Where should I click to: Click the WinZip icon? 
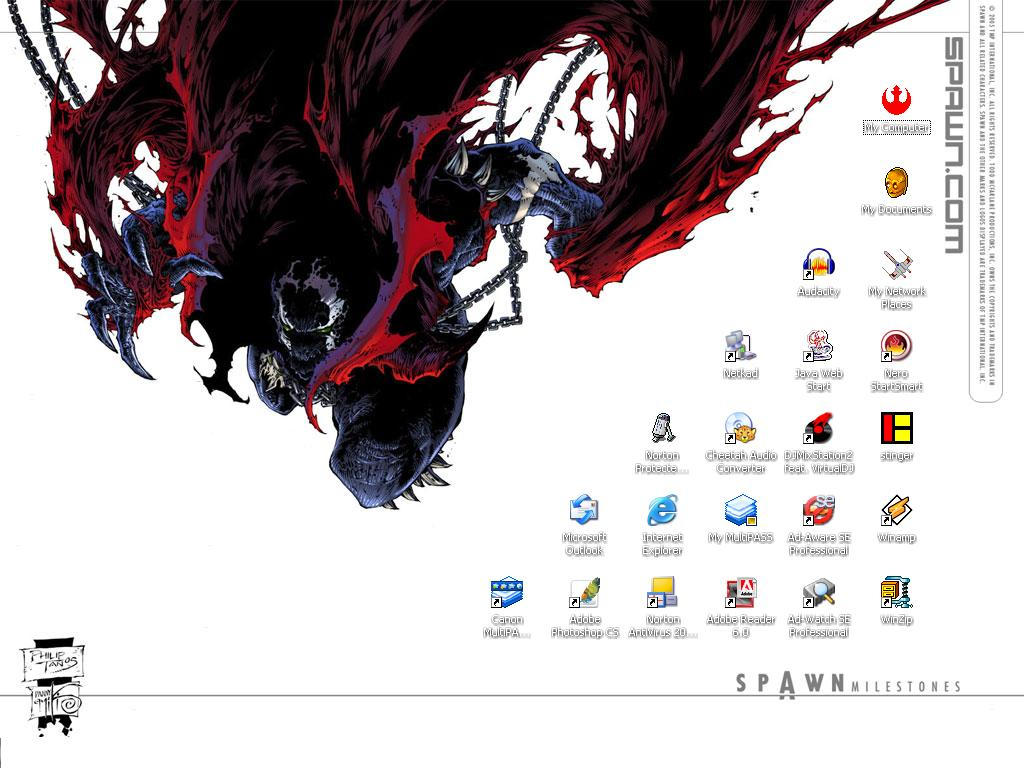coord(896,592)
